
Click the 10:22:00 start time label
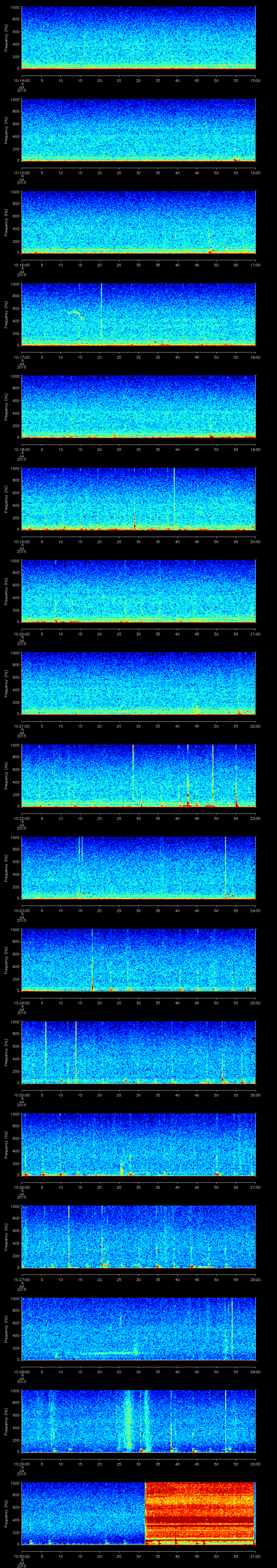(x=21, y=818)
